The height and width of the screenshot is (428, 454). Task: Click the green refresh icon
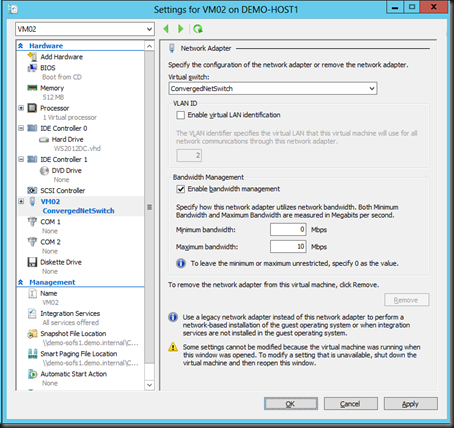[x=198, y=29]
